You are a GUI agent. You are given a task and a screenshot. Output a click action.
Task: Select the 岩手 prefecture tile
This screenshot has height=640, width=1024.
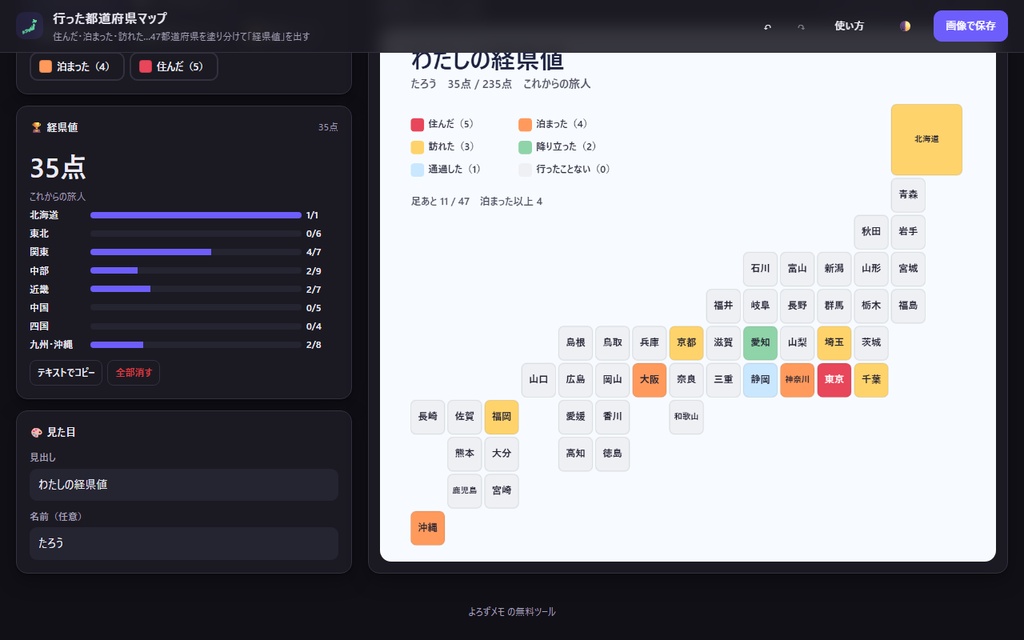[x=908, y=232]
